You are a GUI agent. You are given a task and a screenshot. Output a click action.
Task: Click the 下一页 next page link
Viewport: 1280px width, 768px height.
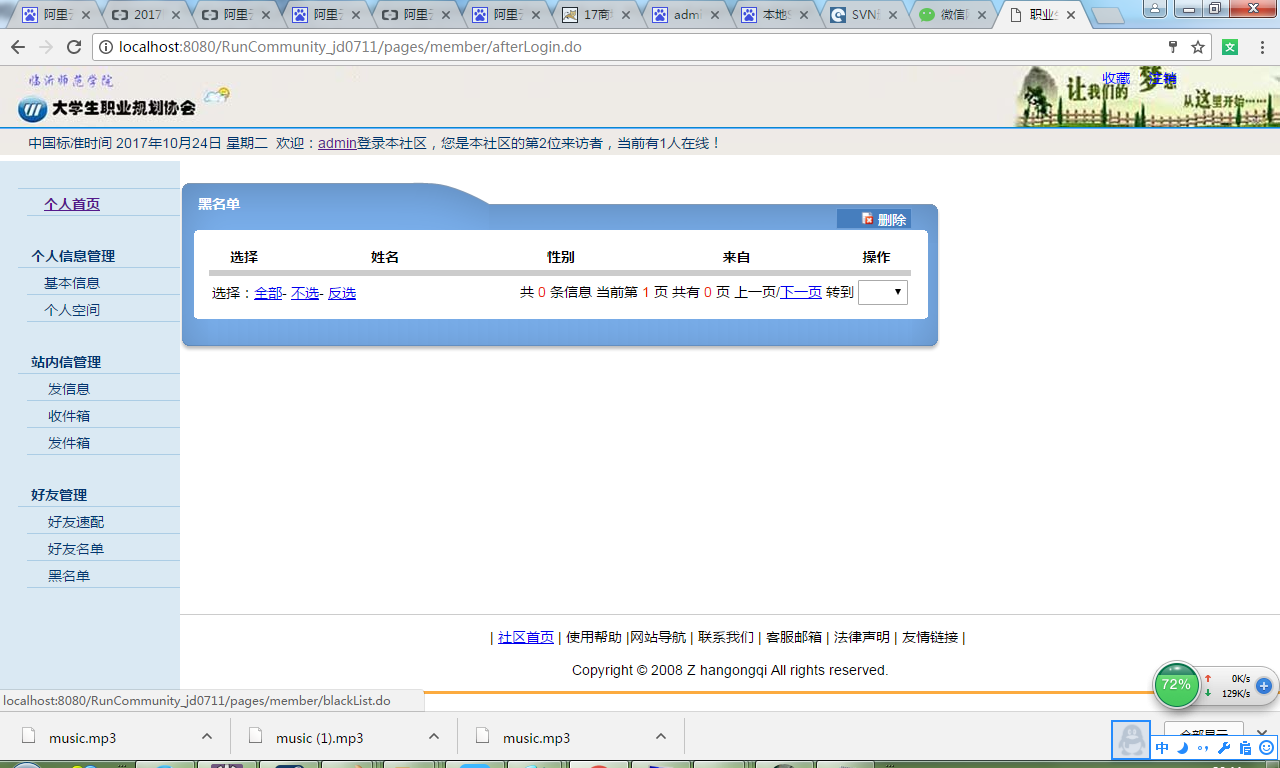[x=800, y=292]
